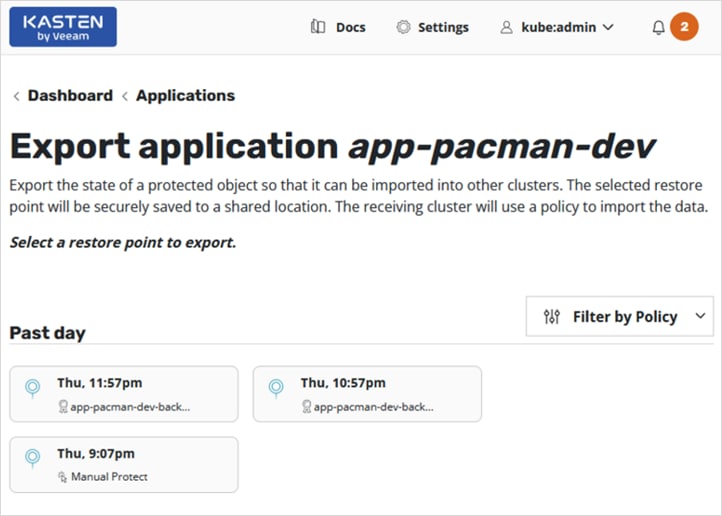This screenshot has height=516, width=722.
Task: Click the back chevron before Dashboard
Action: (17, 96)
